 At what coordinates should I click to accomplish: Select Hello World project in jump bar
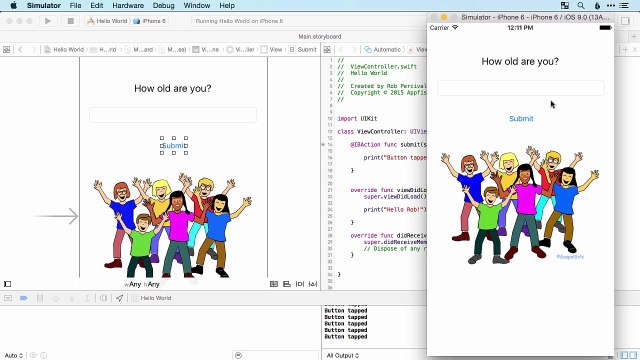64,49
